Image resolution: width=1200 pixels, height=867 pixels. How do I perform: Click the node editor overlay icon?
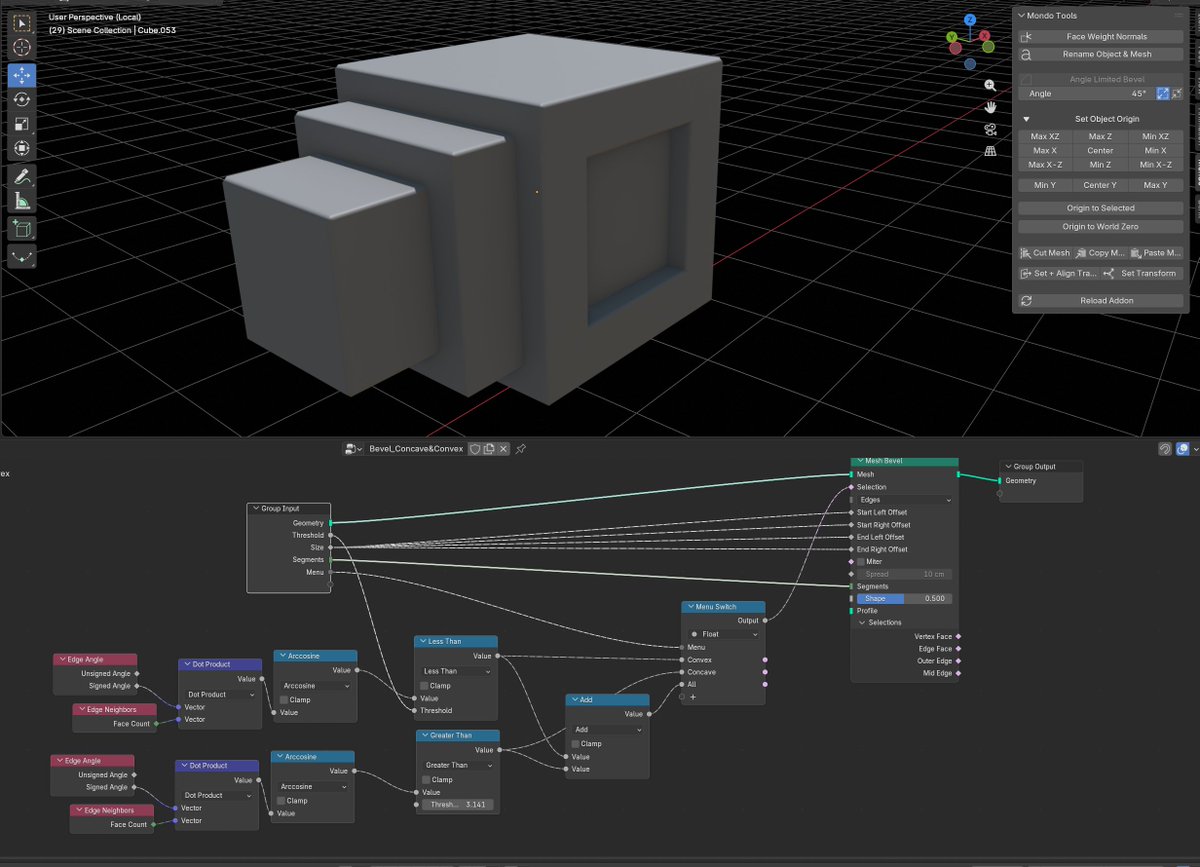pyautogui.click(x=1183, y=450)
